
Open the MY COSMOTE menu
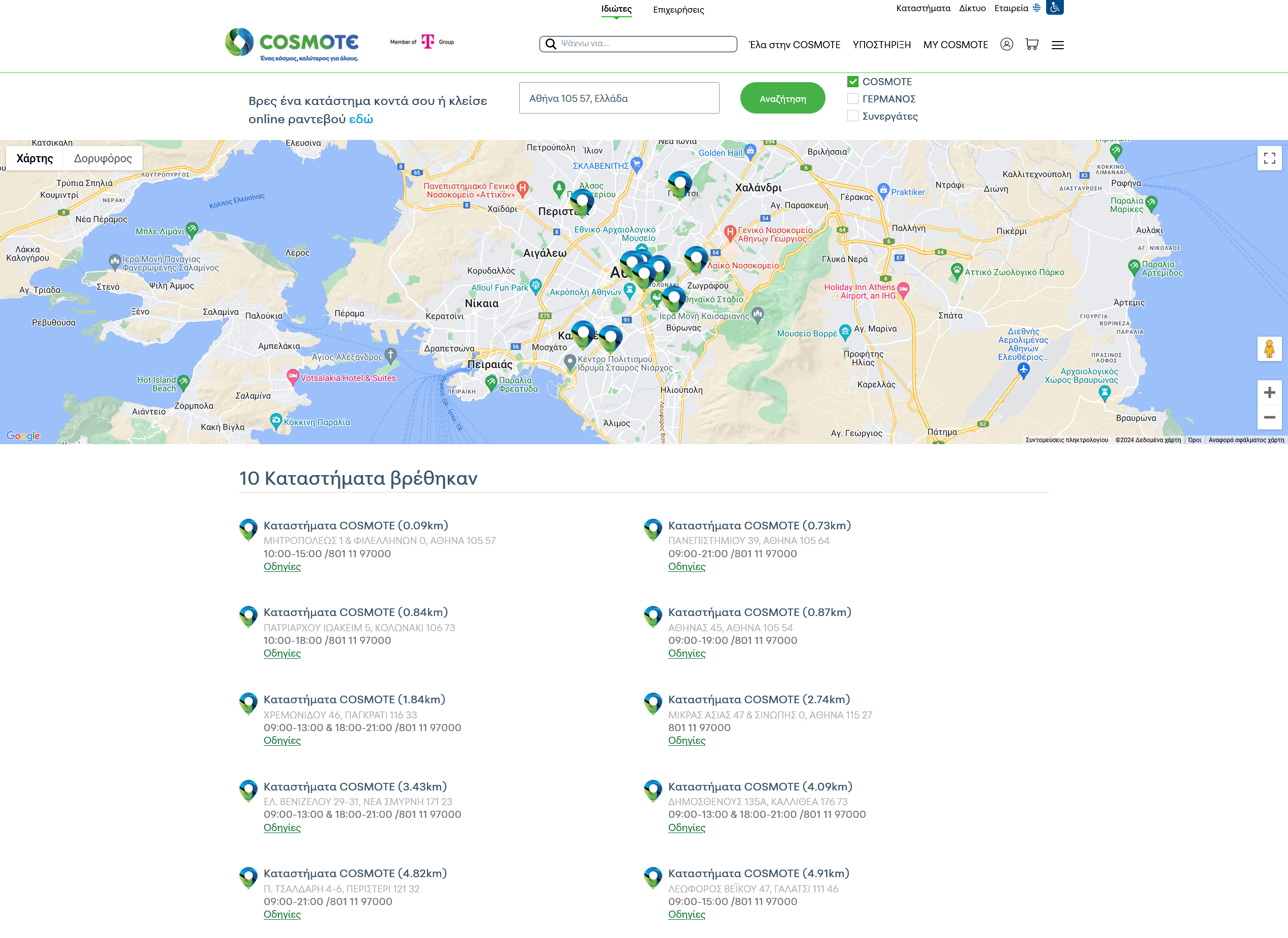click(x=955, y=45)
